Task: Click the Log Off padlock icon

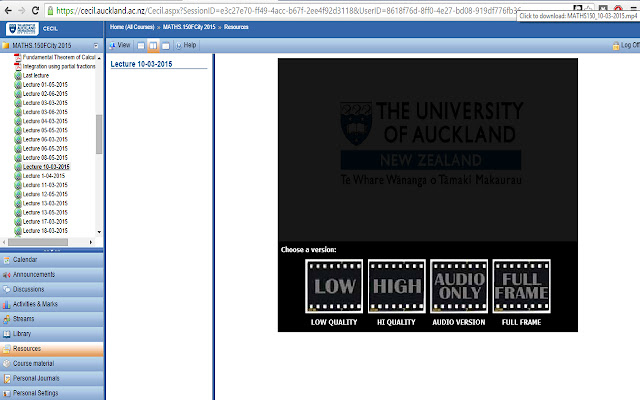Action: click(x=614, y=46)
